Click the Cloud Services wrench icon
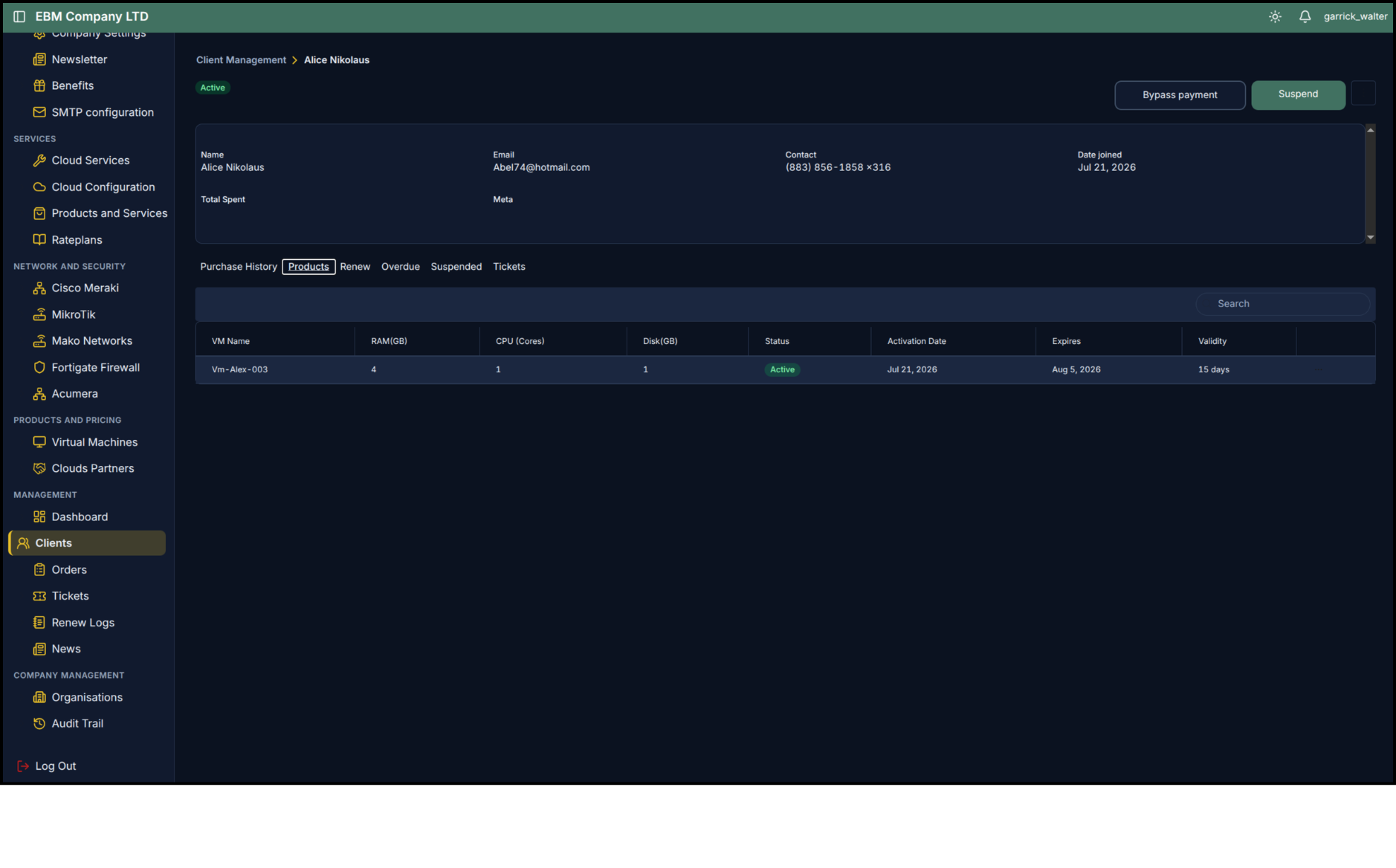The width and height of the screenshot is (1396, 868). point(39,161)
